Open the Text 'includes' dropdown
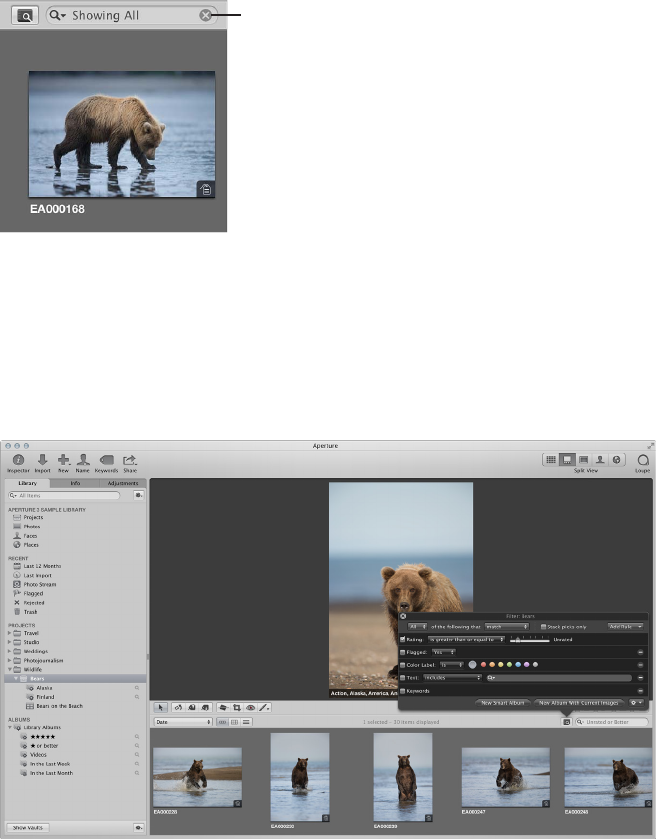The width and height of the screenshot is (656, 839). (453, 678)
